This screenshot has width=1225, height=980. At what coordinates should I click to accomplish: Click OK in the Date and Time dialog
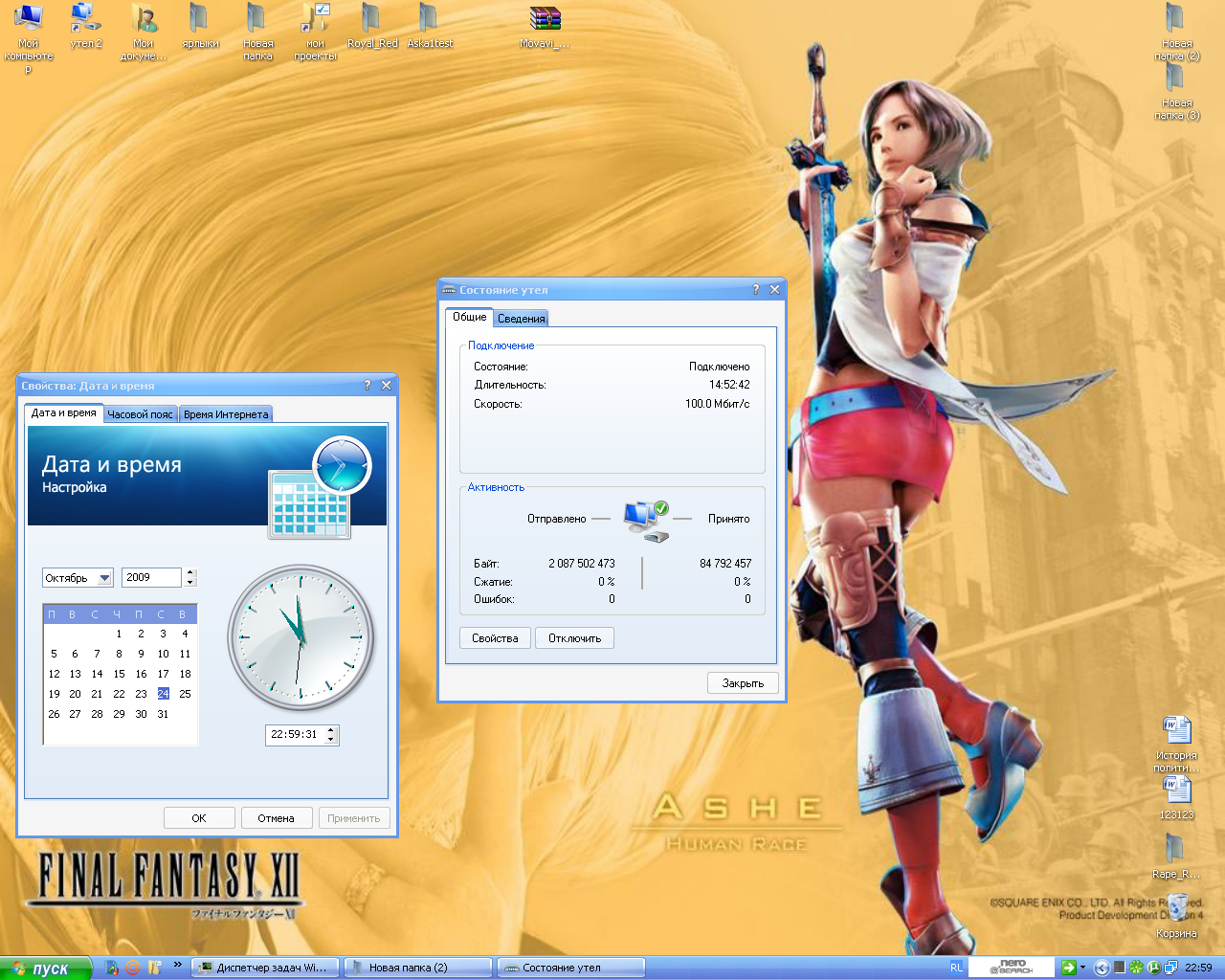(x=199, y=818)
